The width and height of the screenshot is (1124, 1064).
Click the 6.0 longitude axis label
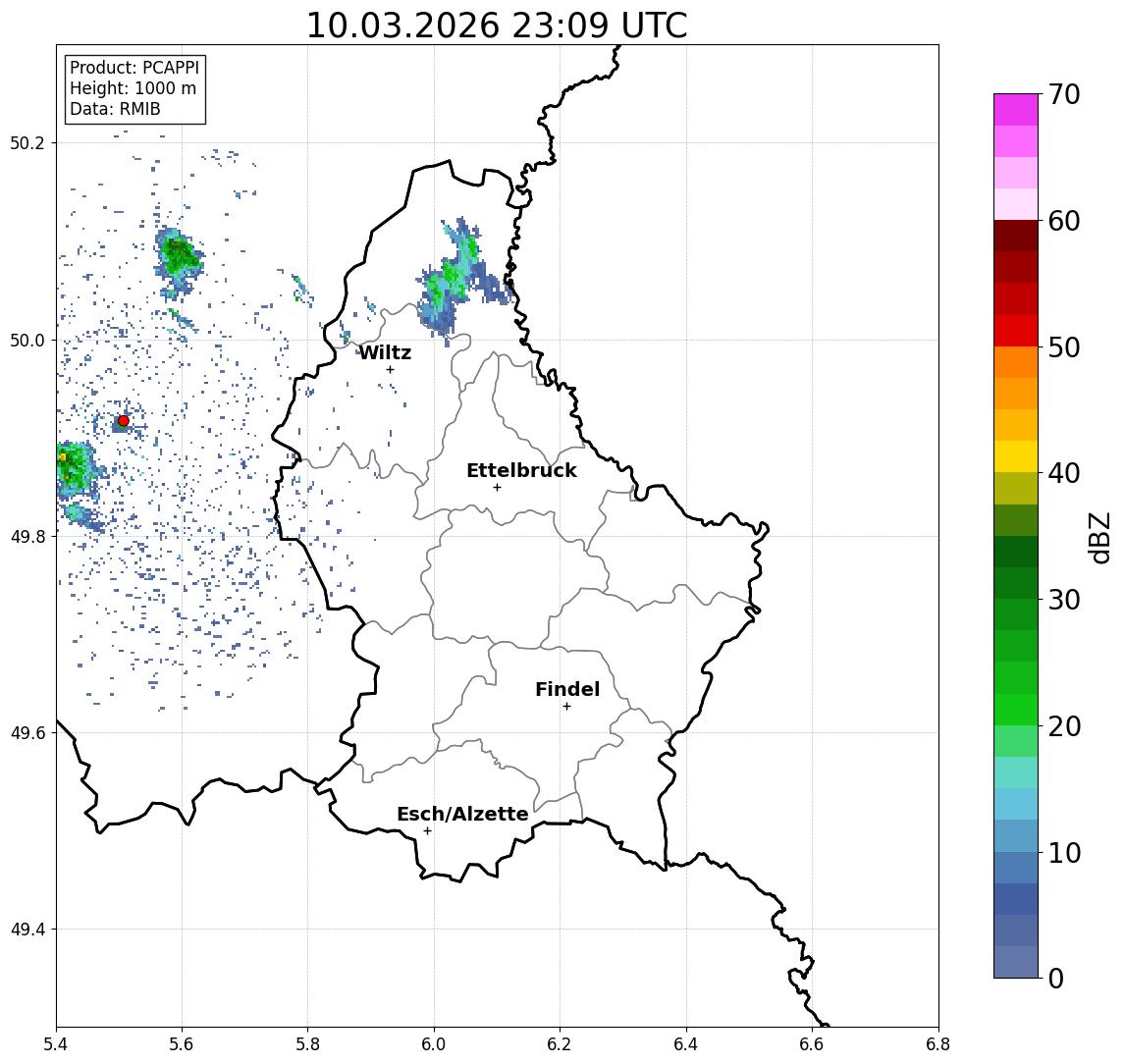pyautogui.click(x=434, y=1044)
